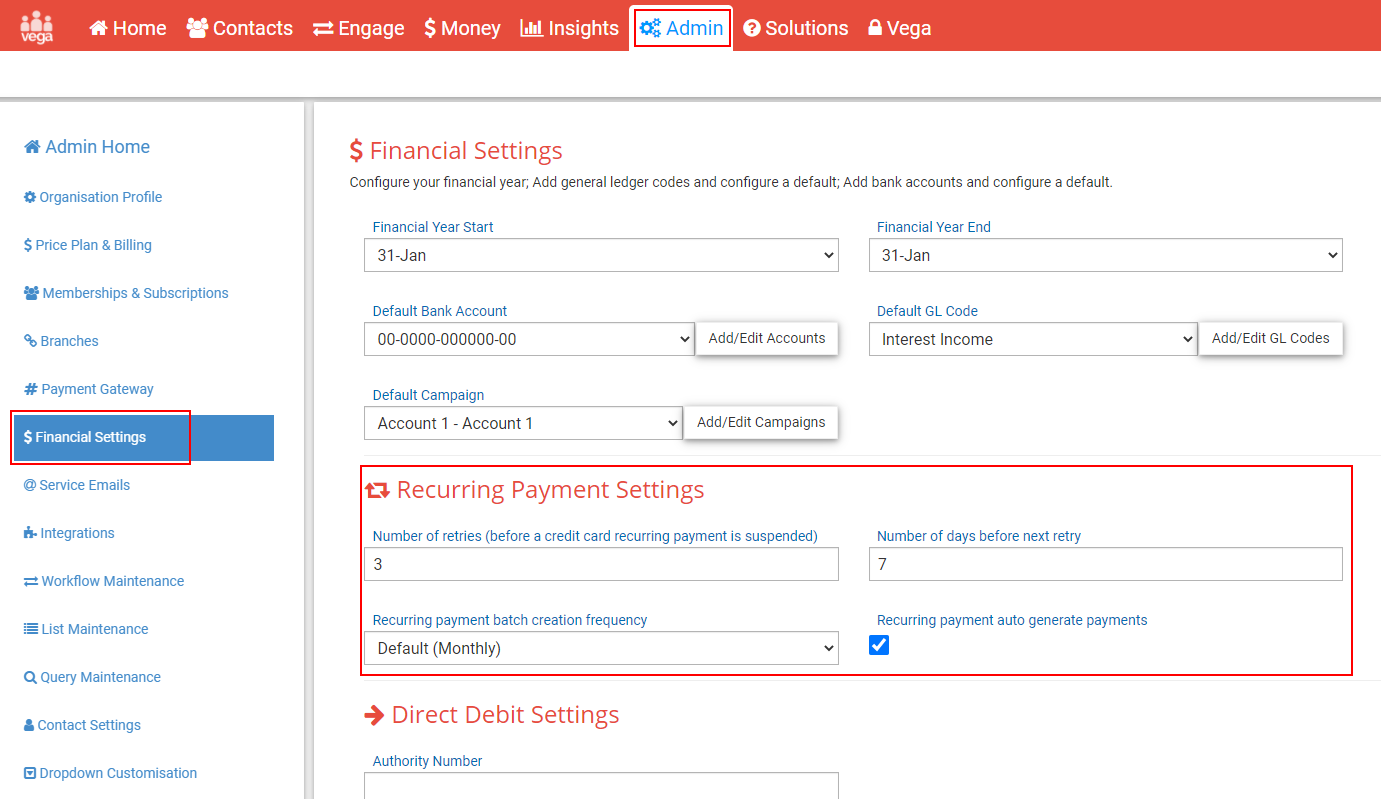
Task: Select the Default Bank Account dropdown
Action: point(529,340)
